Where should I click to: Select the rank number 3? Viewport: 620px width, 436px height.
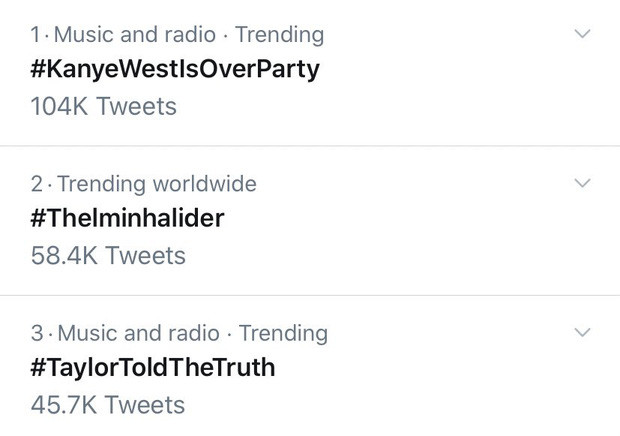(38, 333)
